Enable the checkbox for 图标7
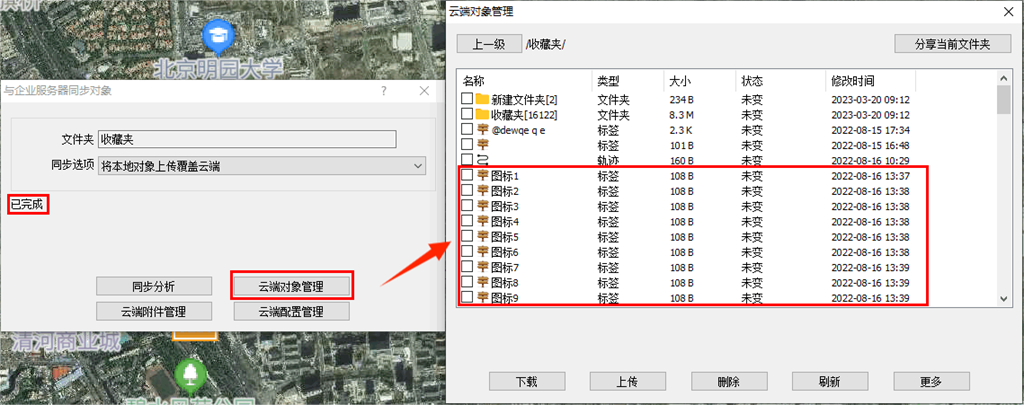This screenshot has height=405, width=1024. 467,268
